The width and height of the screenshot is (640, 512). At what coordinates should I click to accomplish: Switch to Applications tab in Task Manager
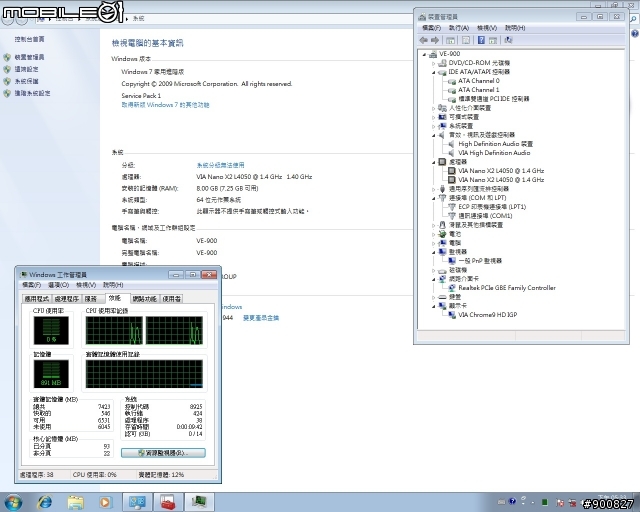(37, 299)
